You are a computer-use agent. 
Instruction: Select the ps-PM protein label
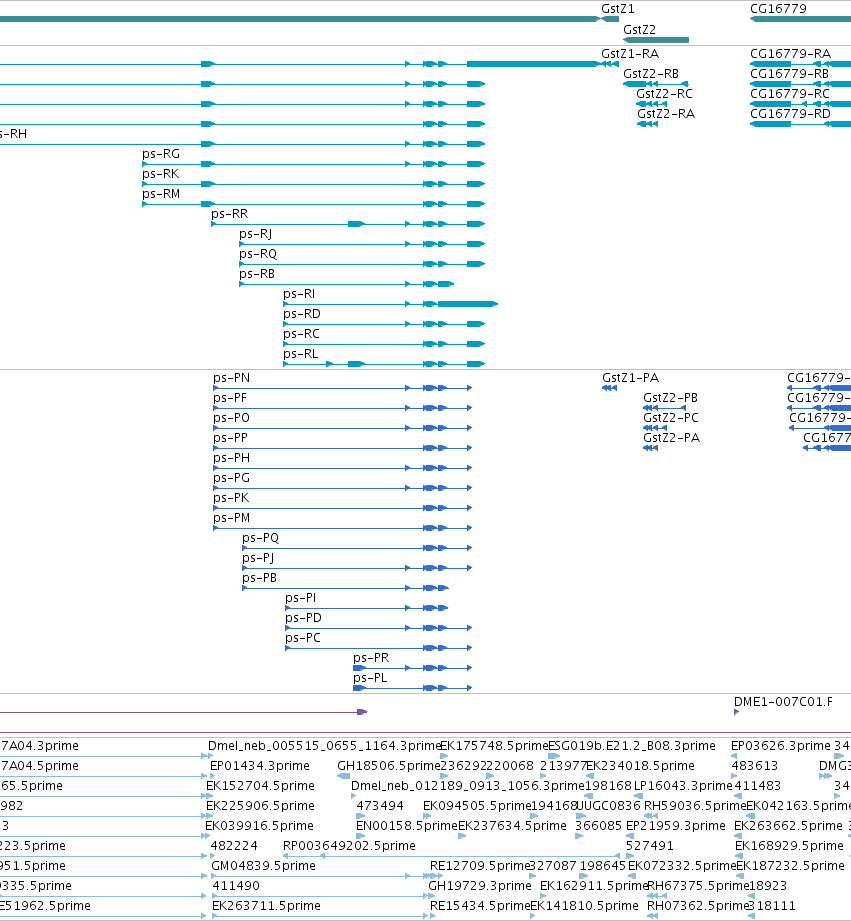click(231, 517)
